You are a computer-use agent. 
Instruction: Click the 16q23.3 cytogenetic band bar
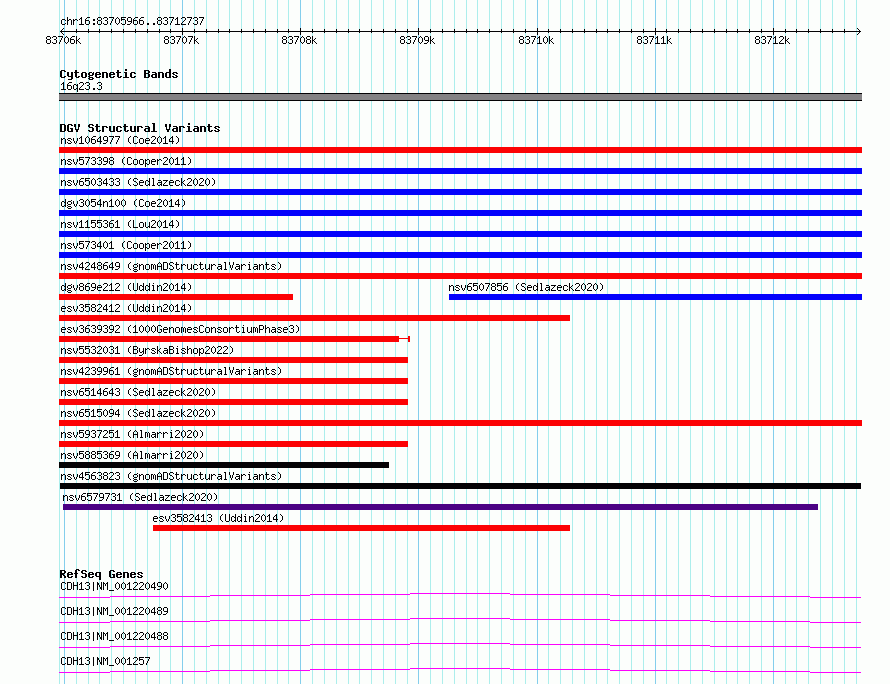pos(460,97)
